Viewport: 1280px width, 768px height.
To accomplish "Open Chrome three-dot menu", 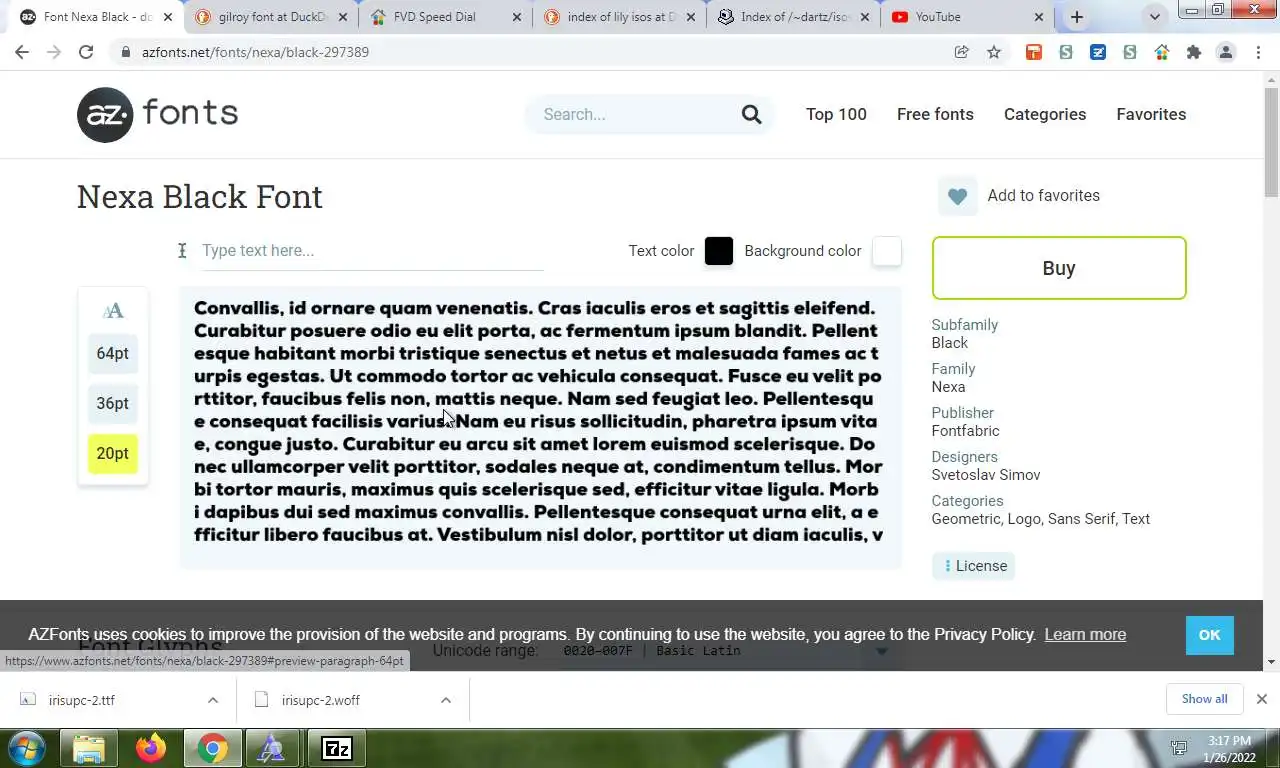I will click(1258, 52).
